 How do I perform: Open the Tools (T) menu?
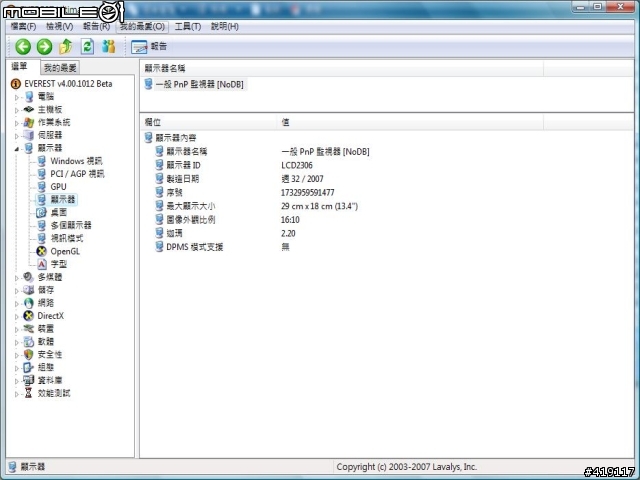(x=188, y=27)
